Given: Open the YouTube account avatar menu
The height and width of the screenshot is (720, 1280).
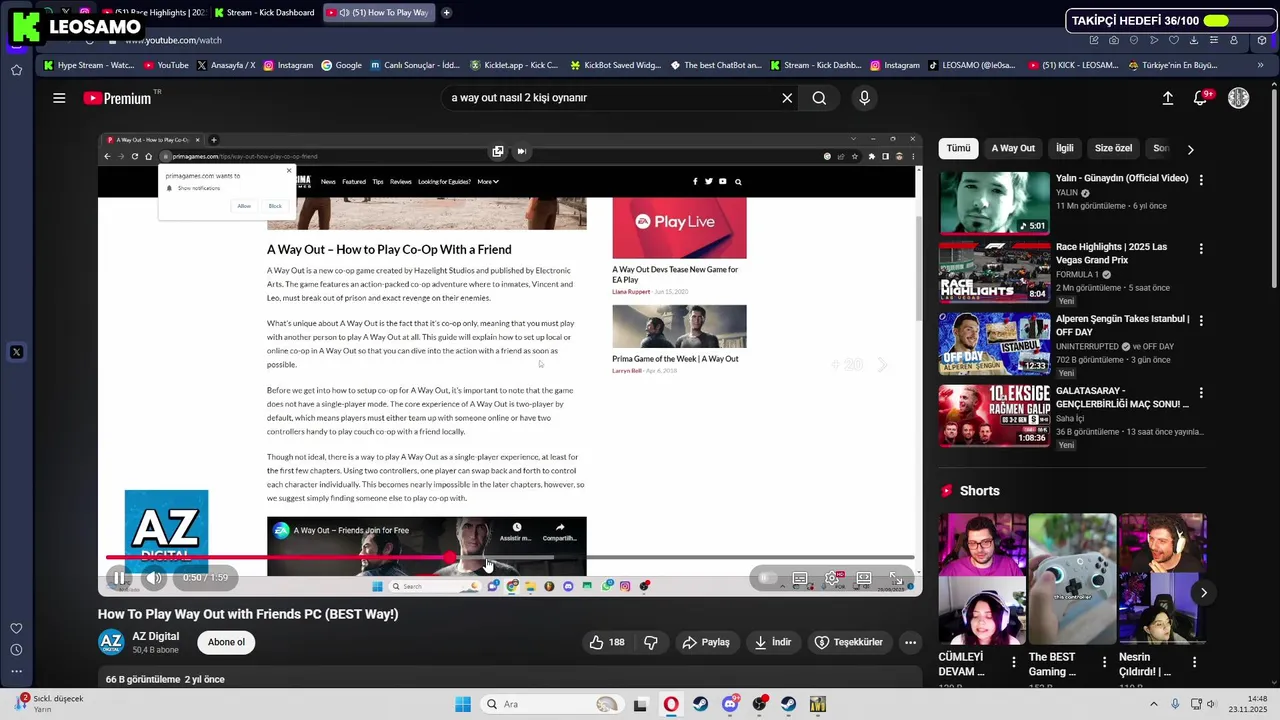Looking at the screenshot, I should (x=1239, y=98).
